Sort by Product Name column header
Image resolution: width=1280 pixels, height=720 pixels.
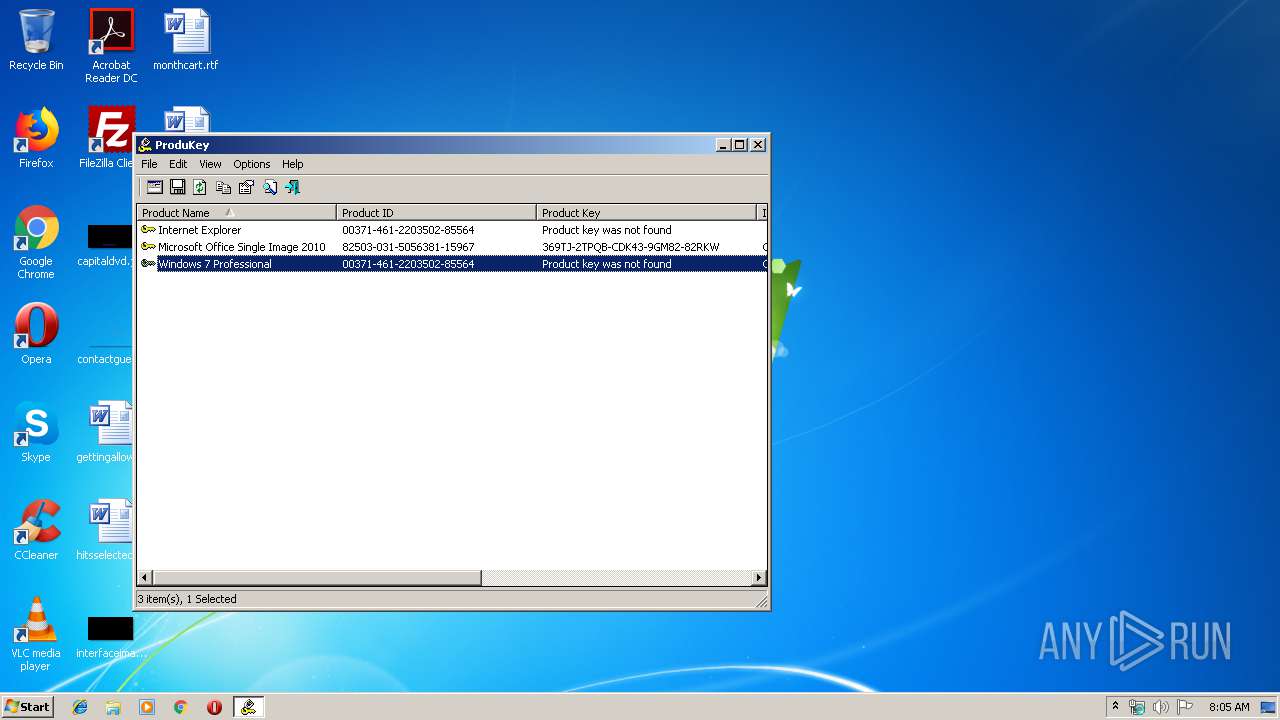(x=237, y=212)
